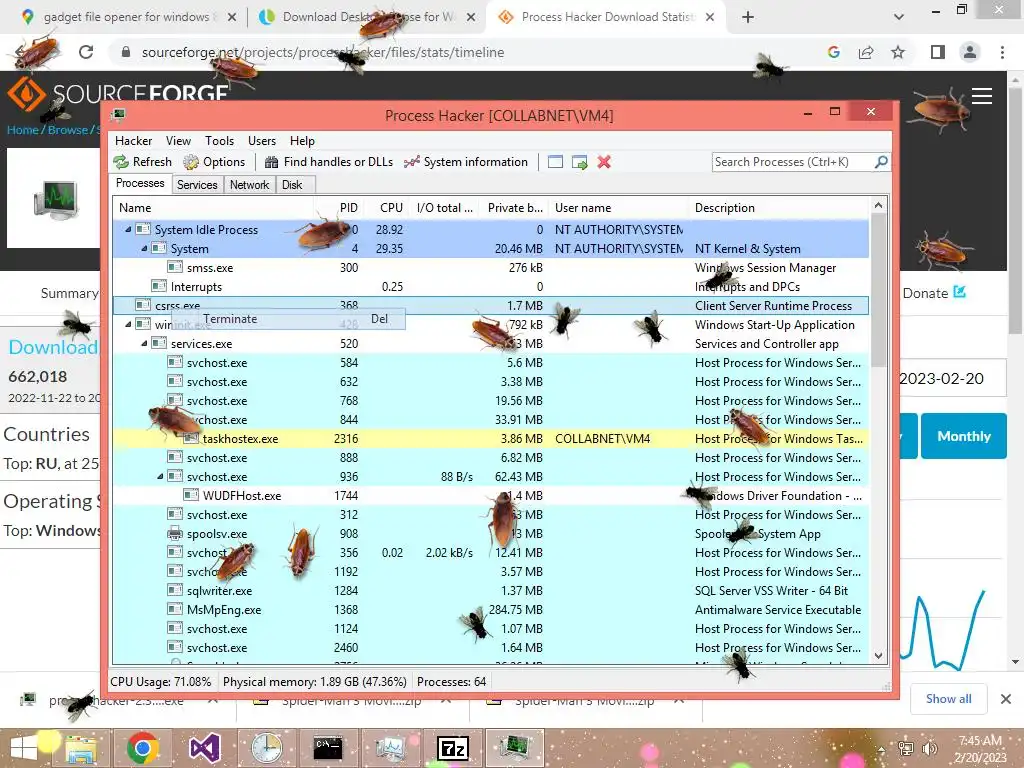Image resolution: width=1024 pixels, height=768 pixels.
Task: Open Chrome three-dot menu
Action: [x=1002, y=52]
